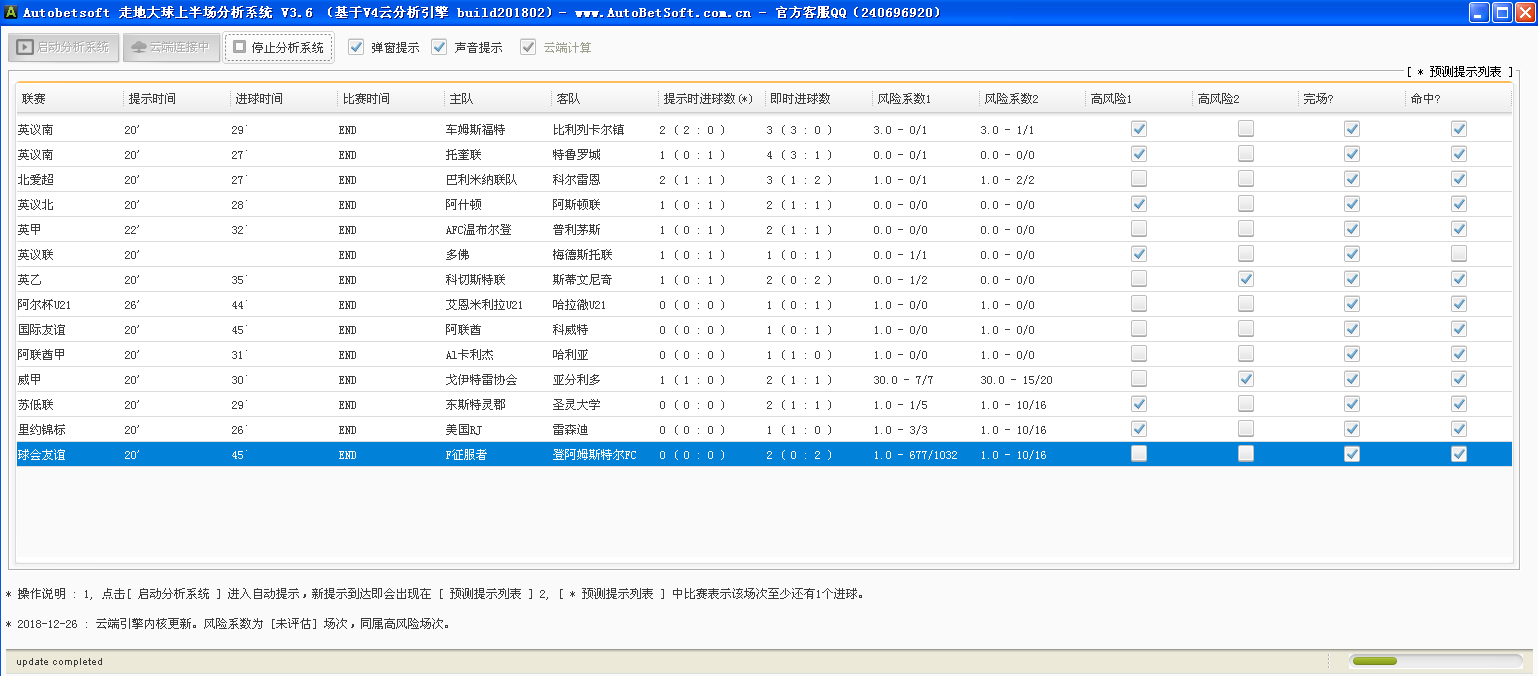Tick 命中? for the 英议联 多佛 row
Image resolution: width=1538 pixels, height=676 pixels.
coord(1459,254)
